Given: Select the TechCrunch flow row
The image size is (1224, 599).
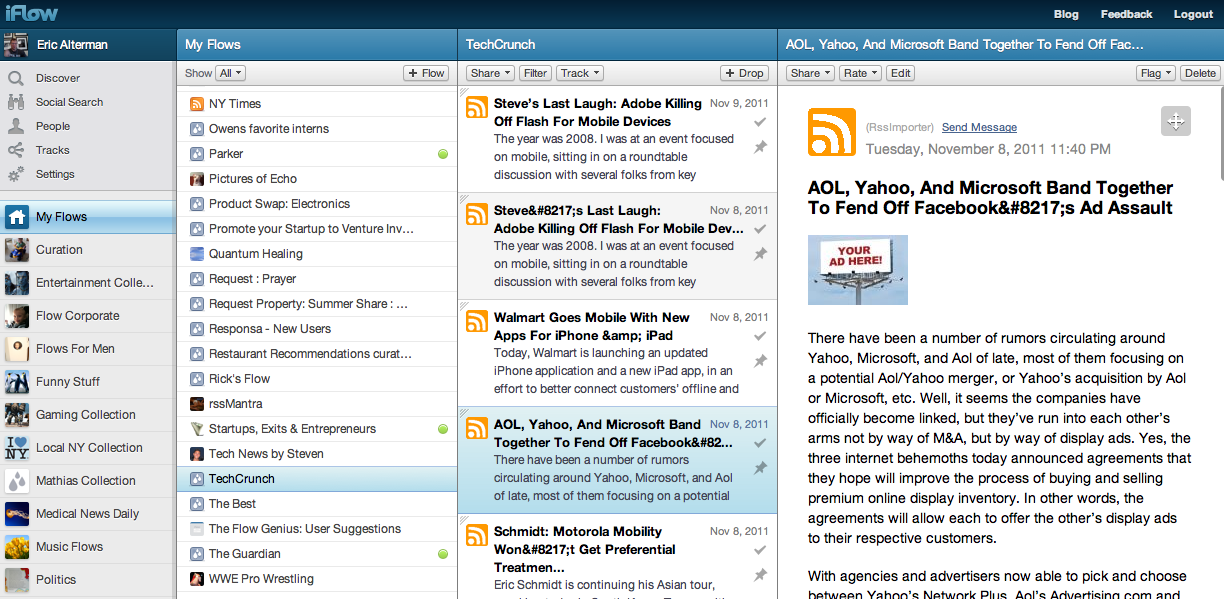Looking at the screenshot, I should pos(317,479).
